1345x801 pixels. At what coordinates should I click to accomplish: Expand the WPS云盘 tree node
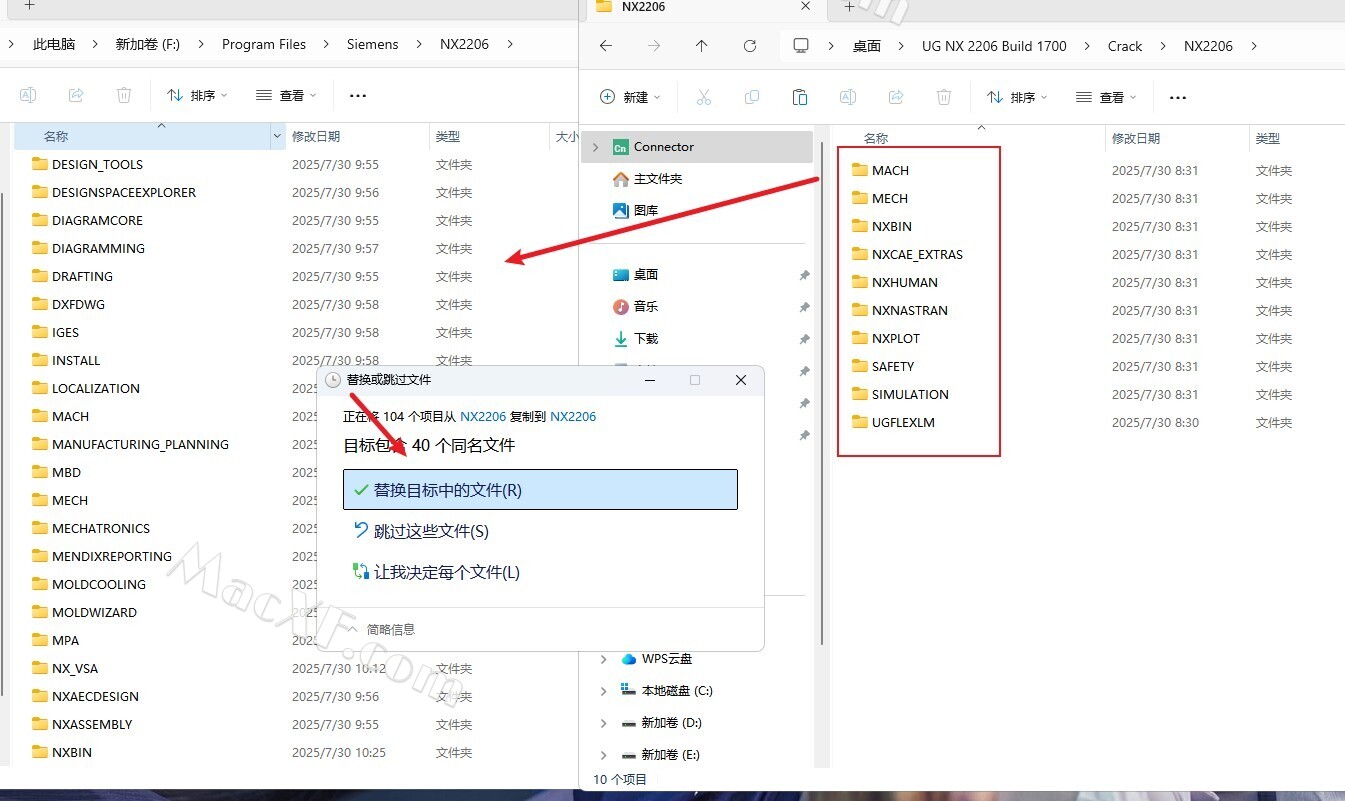603,659
